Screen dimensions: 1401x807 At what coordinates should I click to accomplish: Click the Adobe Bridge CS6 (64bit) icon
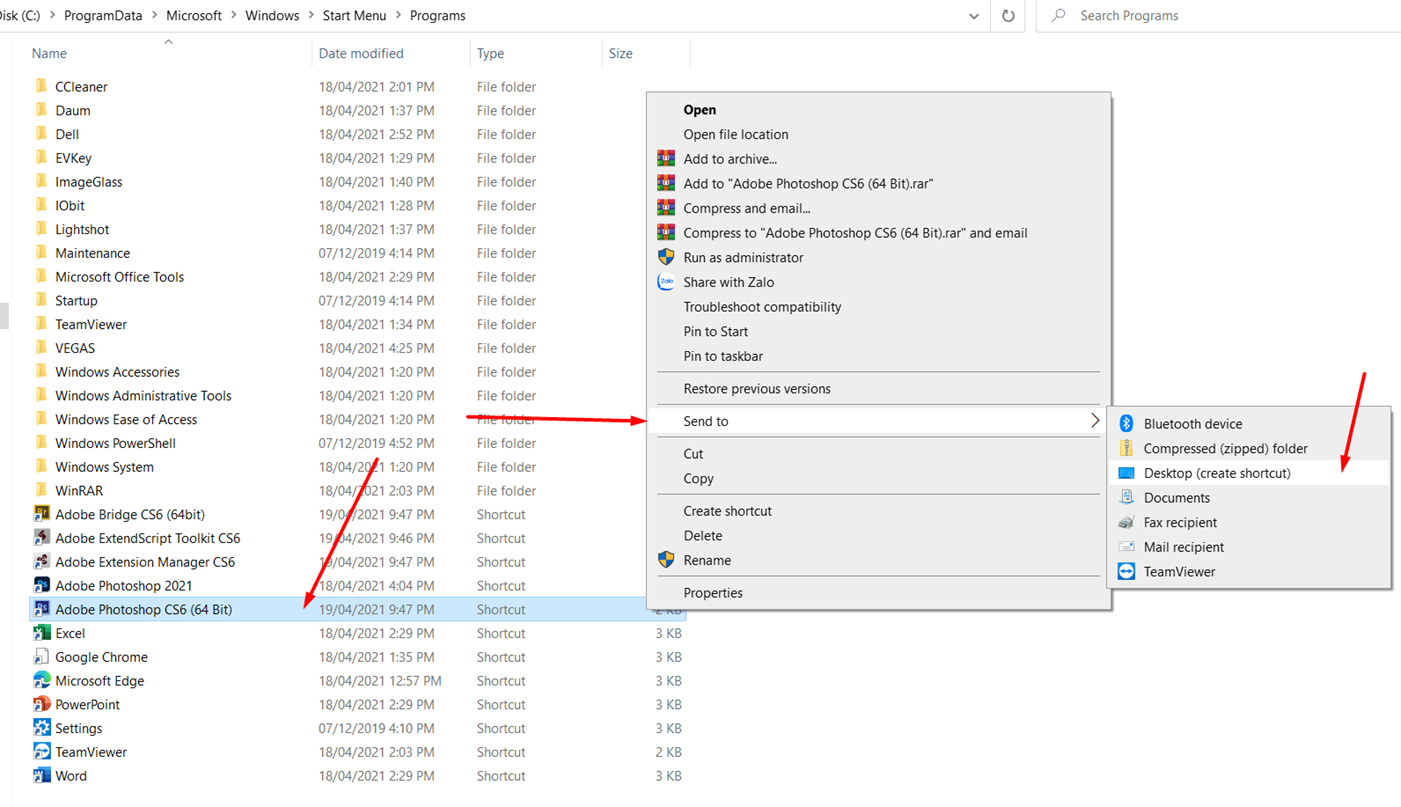click(41, 514)
